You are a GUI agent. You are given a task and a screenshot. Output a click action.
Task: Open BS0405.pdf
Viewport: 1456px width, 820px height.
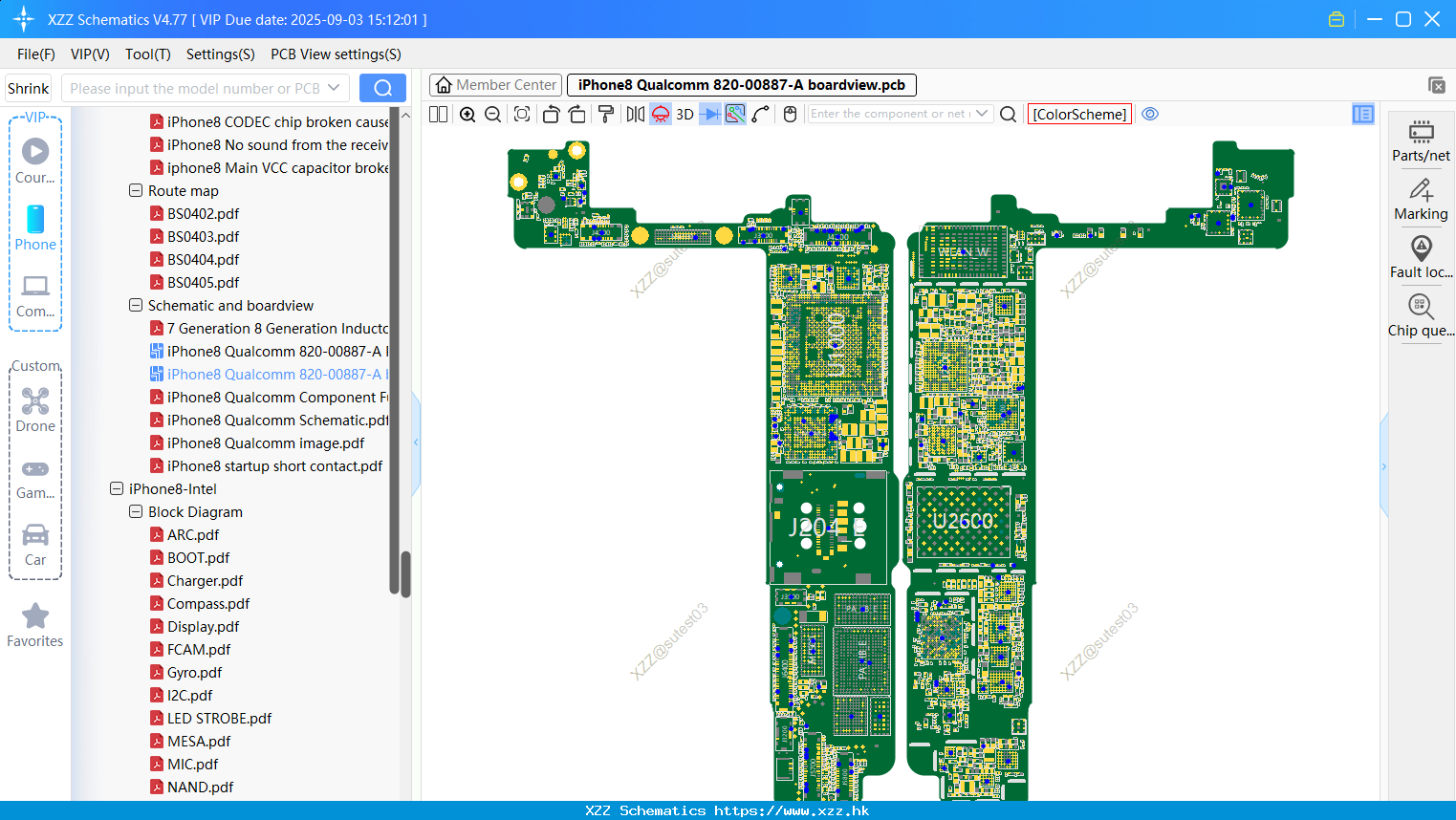pyautogui.click(x=203, y=282)
